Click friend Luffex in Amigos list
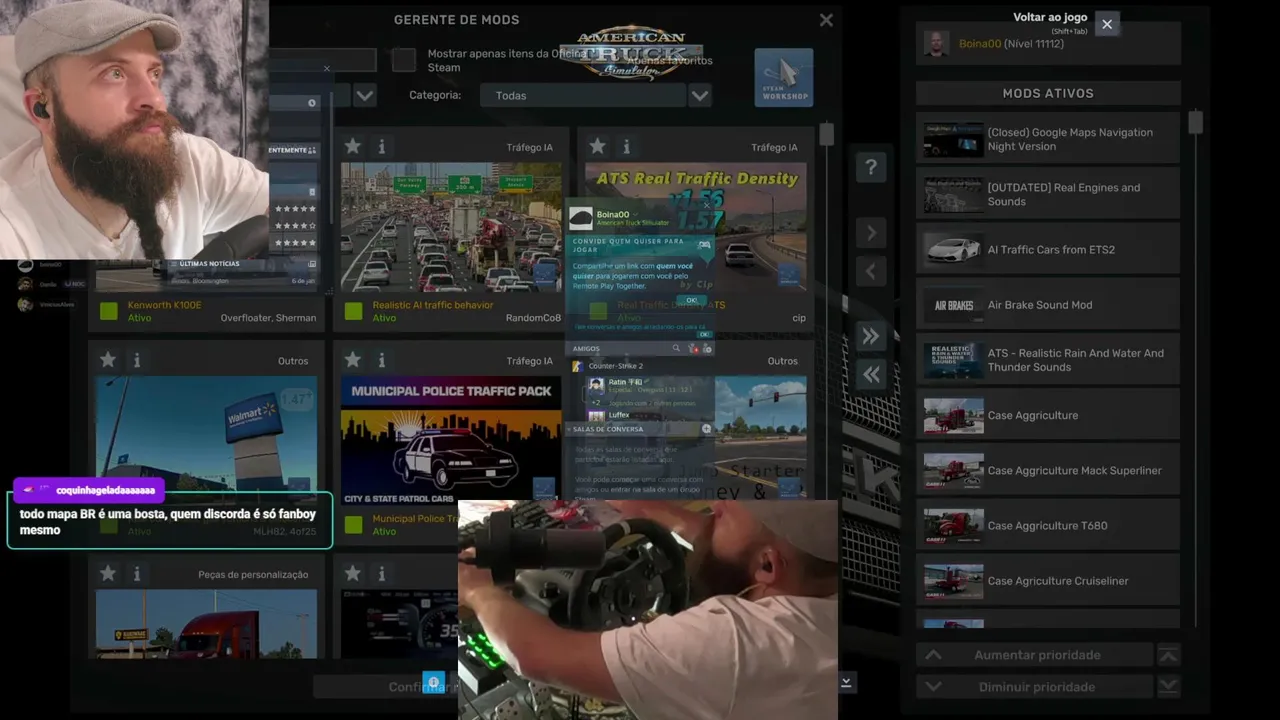The image size is (1280, 720). (x=619, y=415)
